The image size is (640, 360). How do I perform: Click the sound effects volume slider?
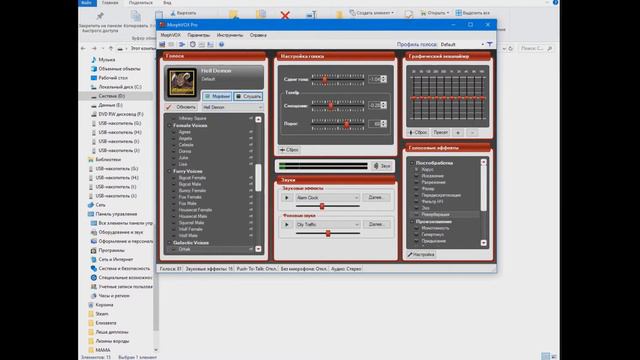[x=322, y=207]
